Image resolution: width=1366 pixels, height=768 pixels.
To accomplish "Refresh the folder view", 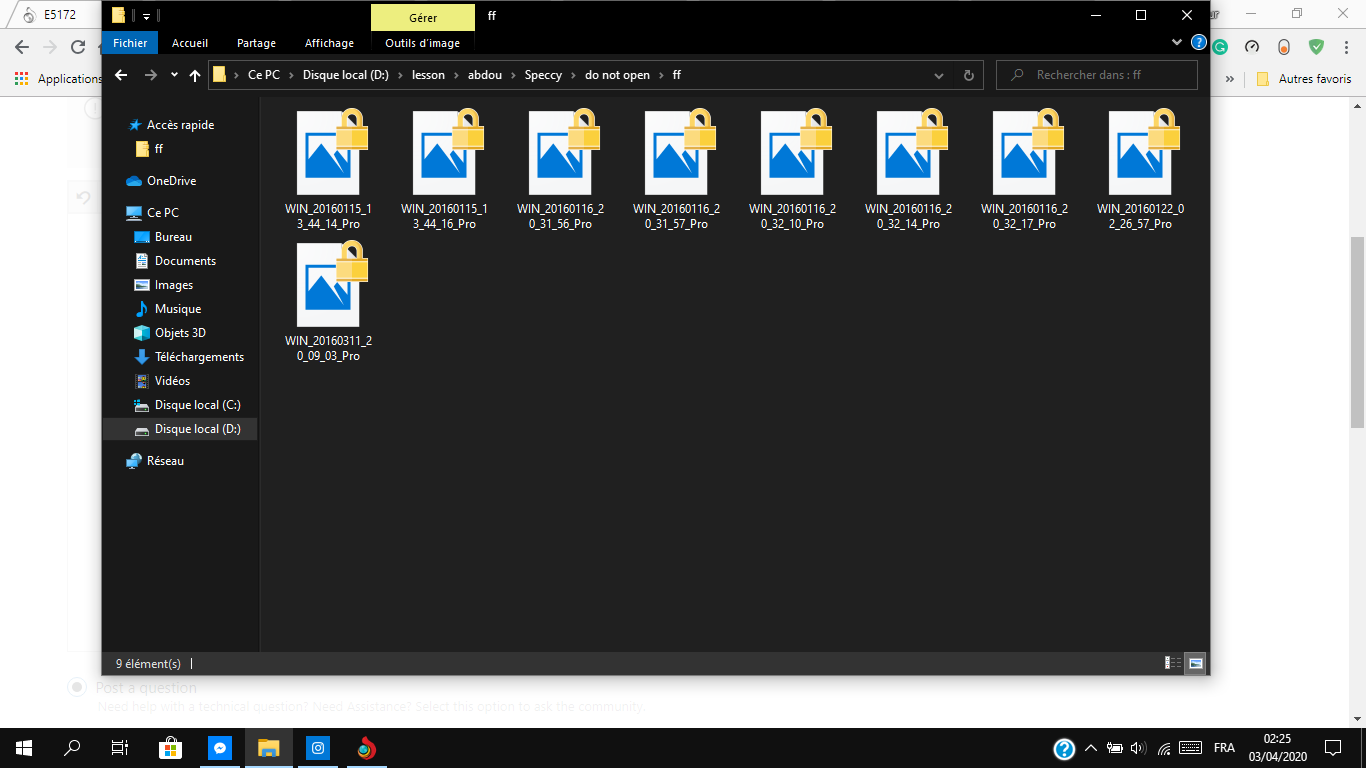I will click(x=968, y=75).
